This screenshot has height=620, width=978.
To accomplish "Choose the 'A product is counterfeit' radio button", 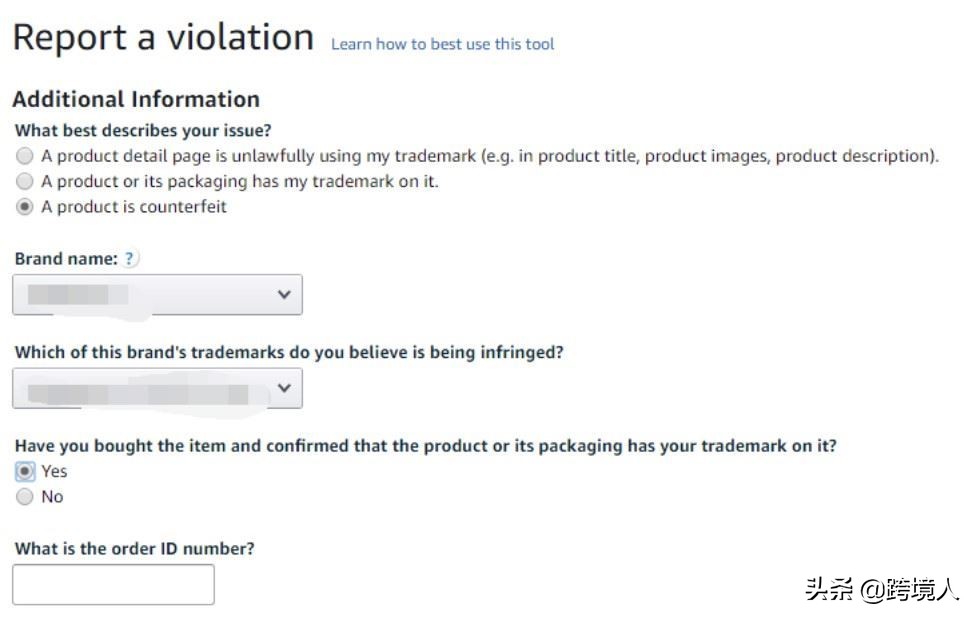I will point(25,207).
